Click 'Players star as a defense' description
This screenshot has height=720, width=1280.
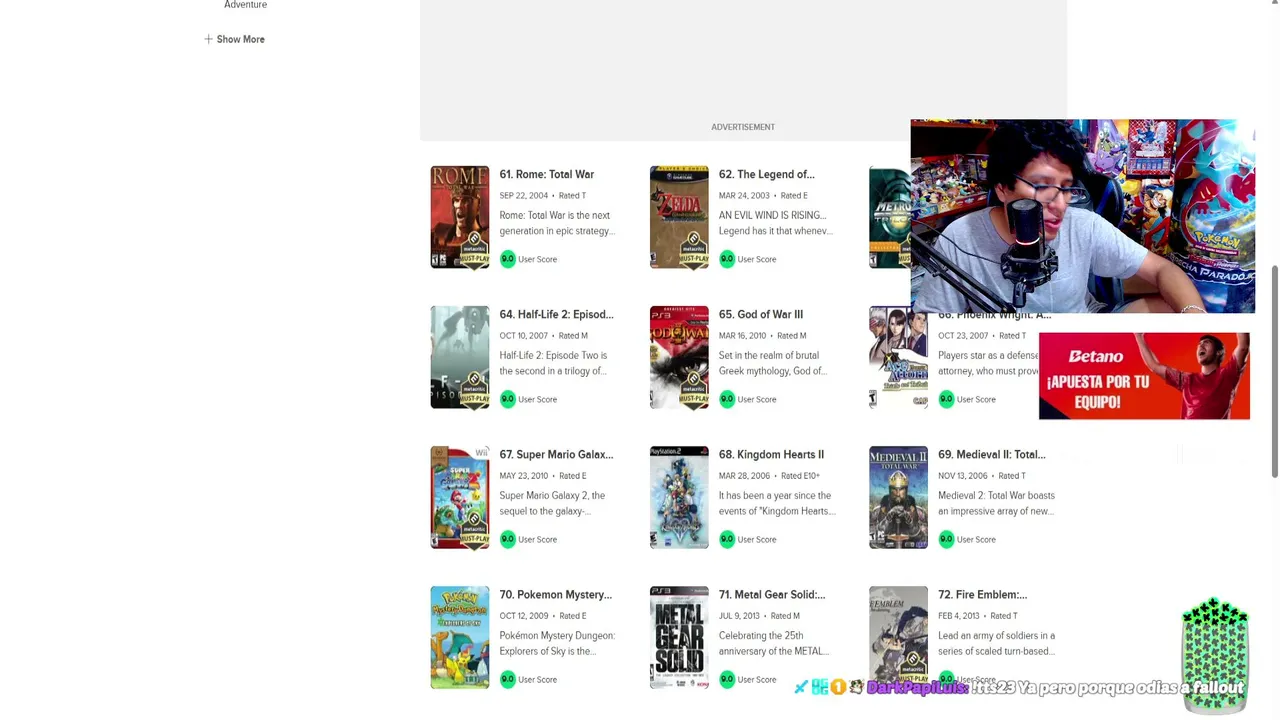[988, 363]
